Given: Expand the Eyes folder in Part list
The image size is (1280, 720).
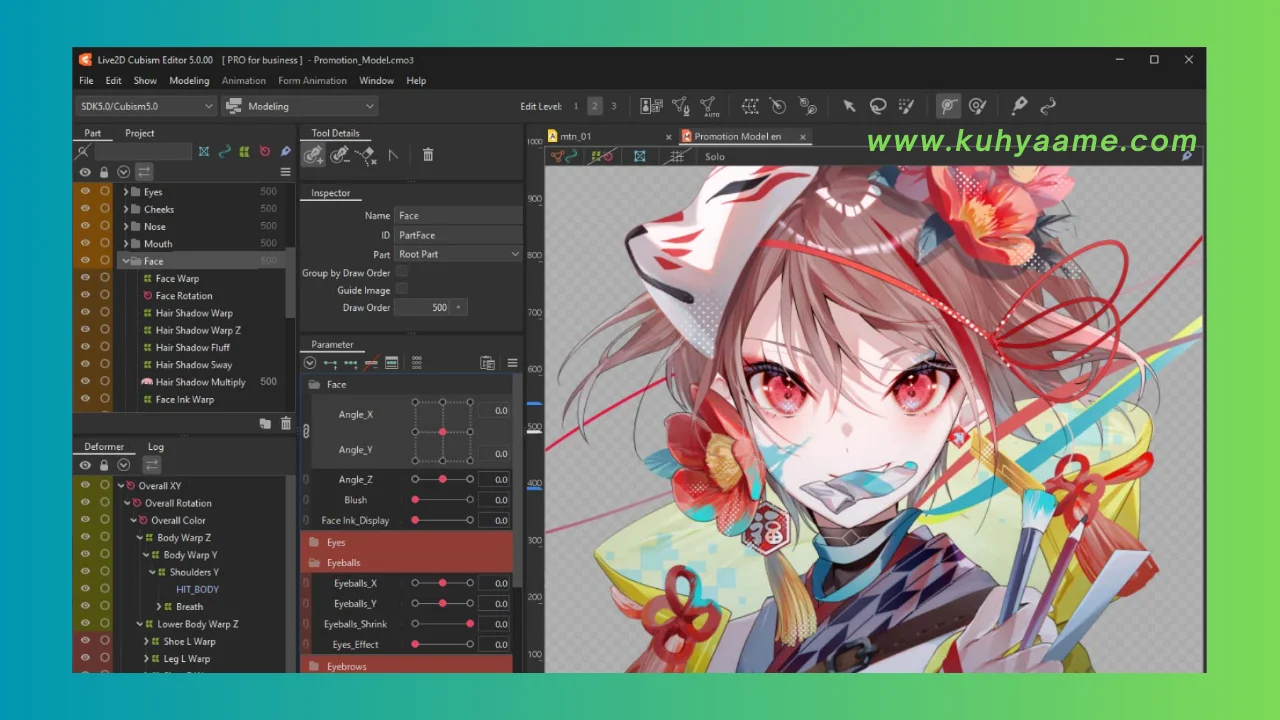Looking at the screenshot, I should [126, 192].
